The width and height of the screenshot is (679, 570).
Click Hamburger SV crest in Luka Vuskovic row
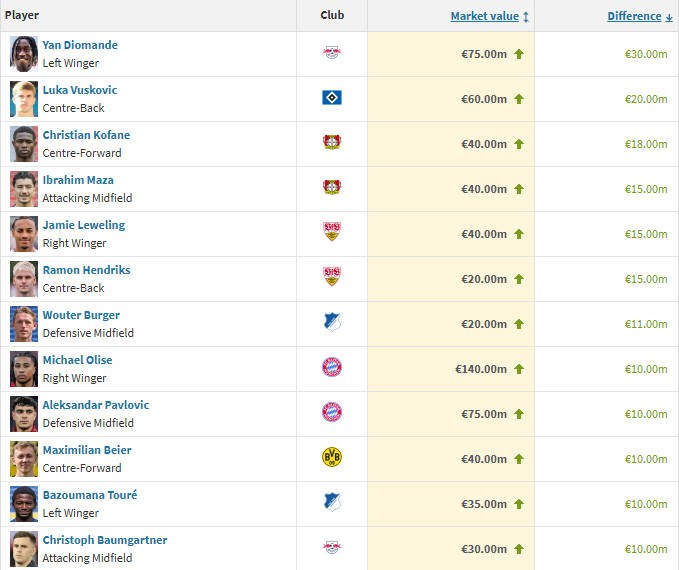tap(332, 98)
